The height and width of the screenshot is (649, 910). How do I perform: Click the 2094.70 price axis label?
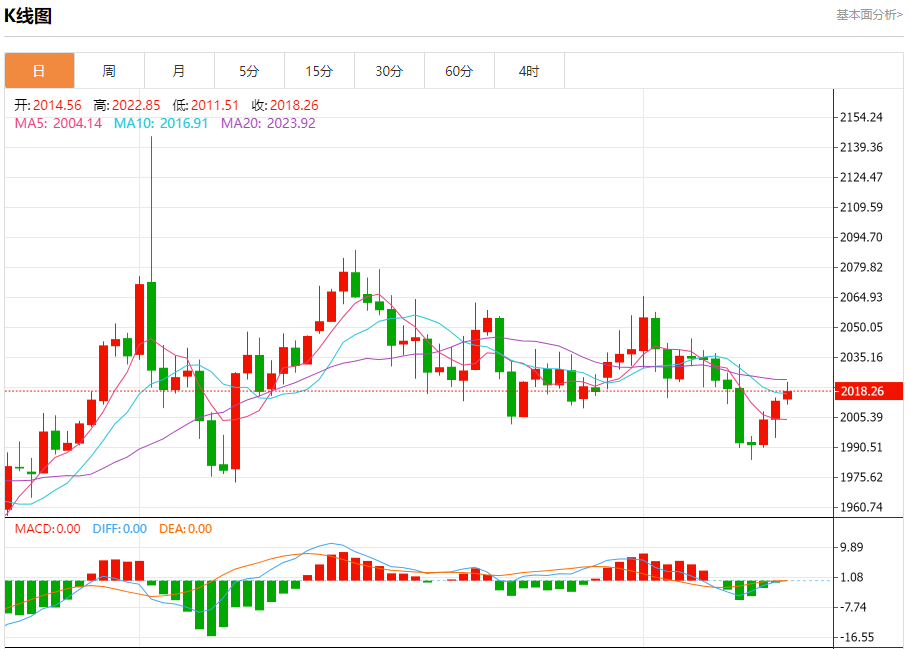pyautogui.click(x=861, y=237)
